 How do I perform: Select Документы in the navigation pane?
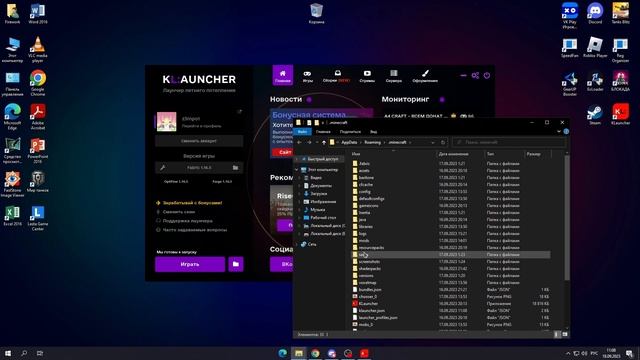pos(321,186)
